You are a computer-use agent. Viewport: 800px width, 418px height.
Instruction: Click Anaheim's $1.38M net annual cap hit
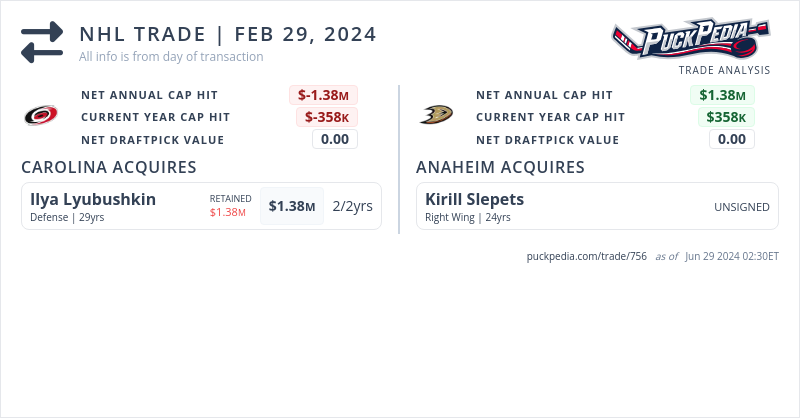pos(722,95)
